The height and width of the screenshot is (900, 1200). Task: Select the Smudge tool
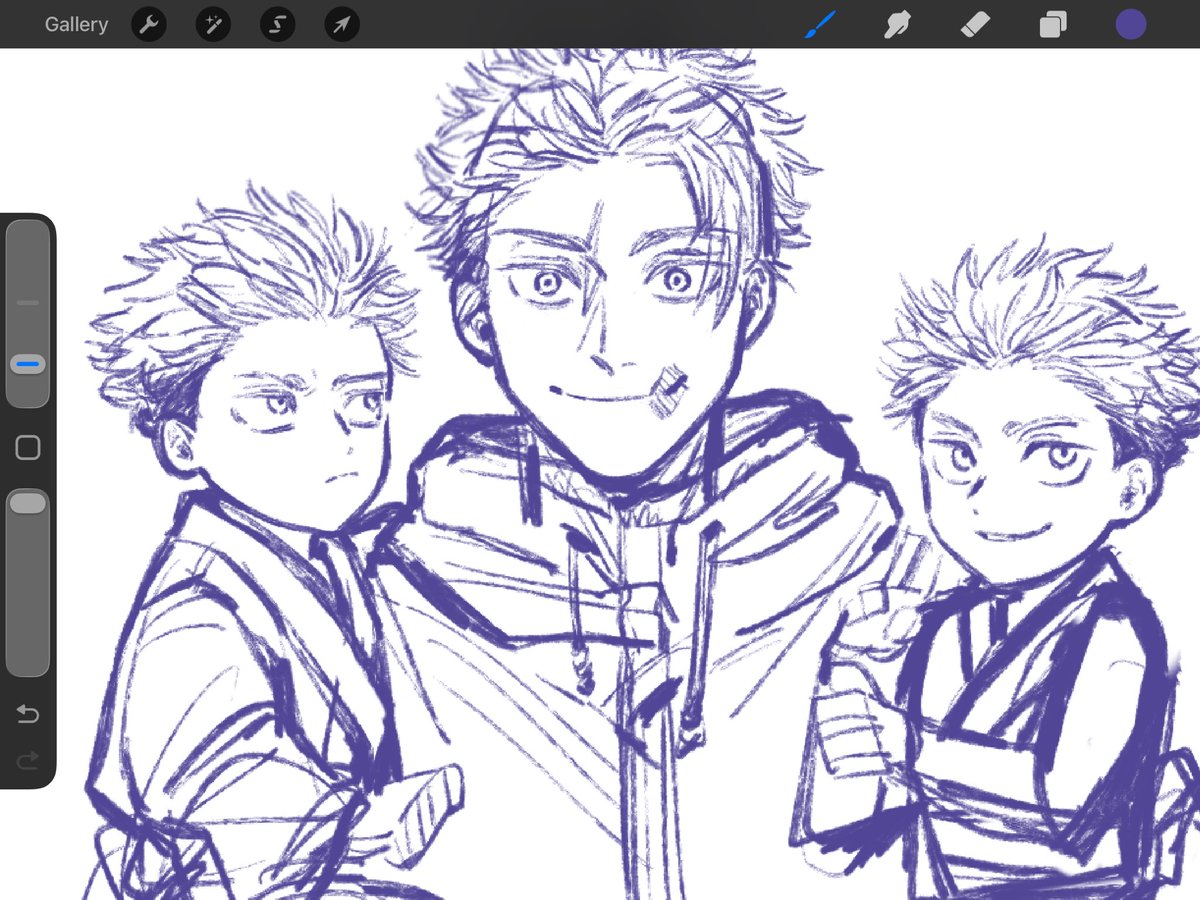897,24
